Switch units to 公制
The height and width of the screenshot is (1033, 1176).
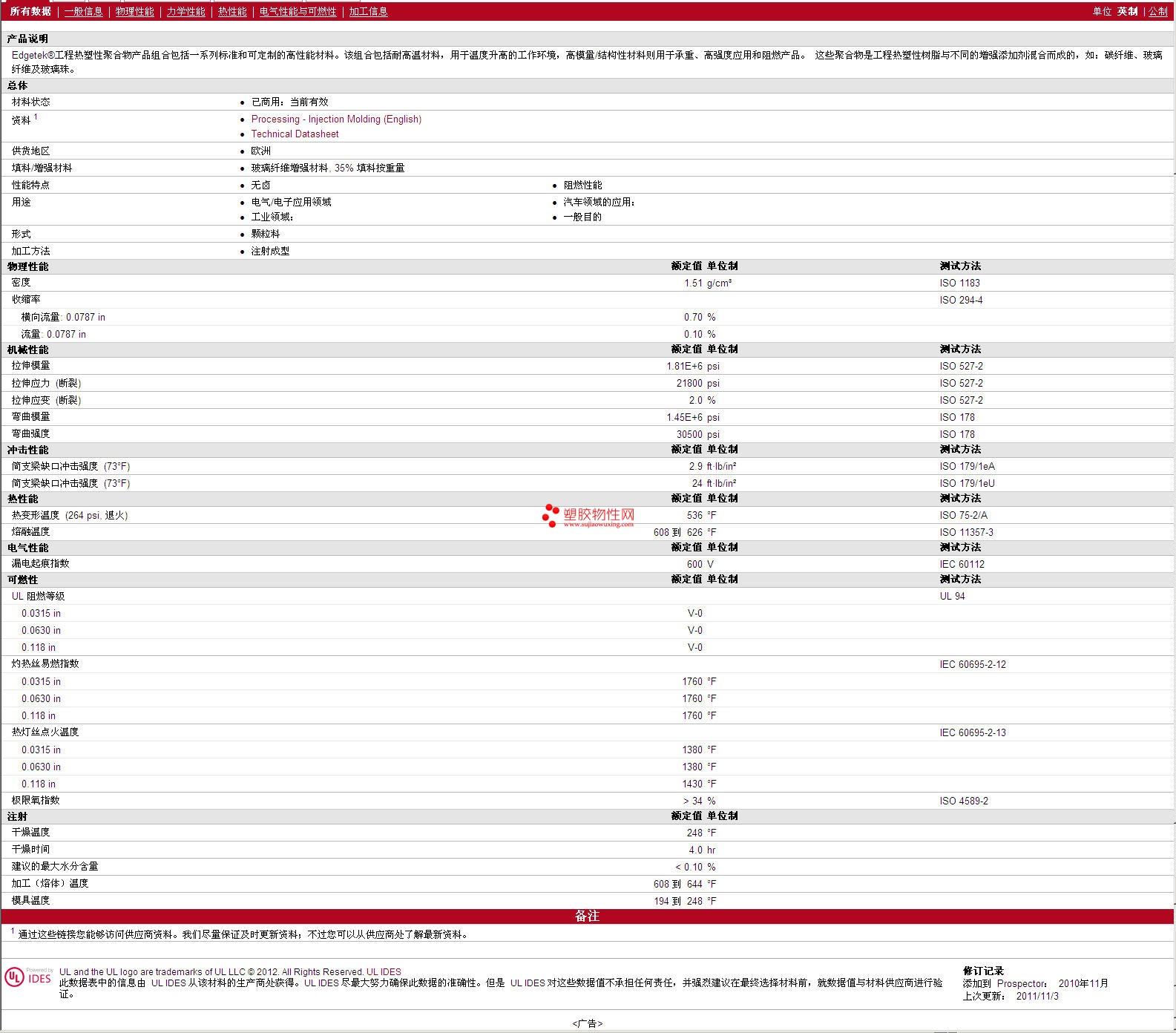click(x=1157, y=12)
